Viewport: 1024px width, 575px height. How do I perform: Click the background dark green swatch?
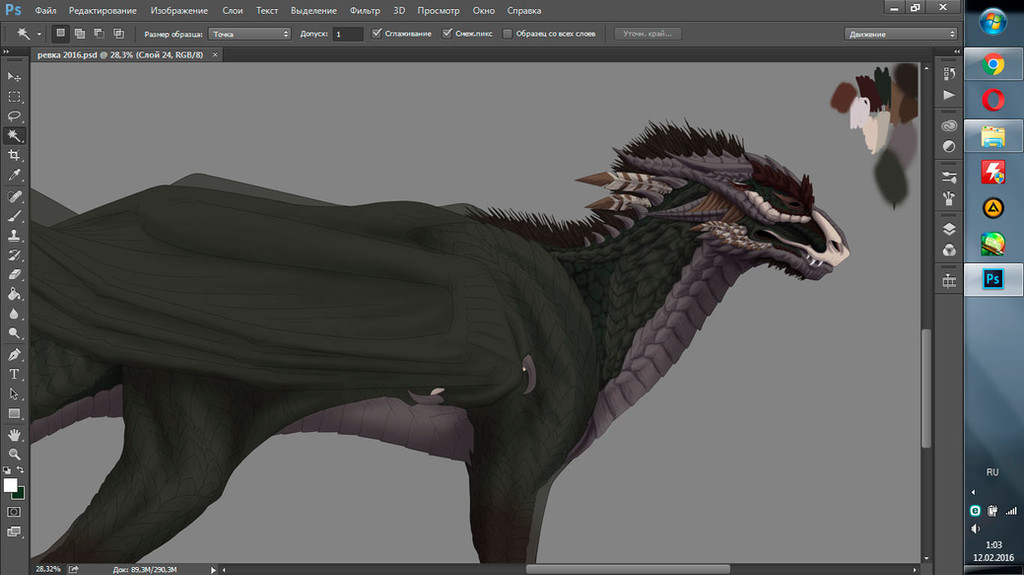[x=20, y=494]
